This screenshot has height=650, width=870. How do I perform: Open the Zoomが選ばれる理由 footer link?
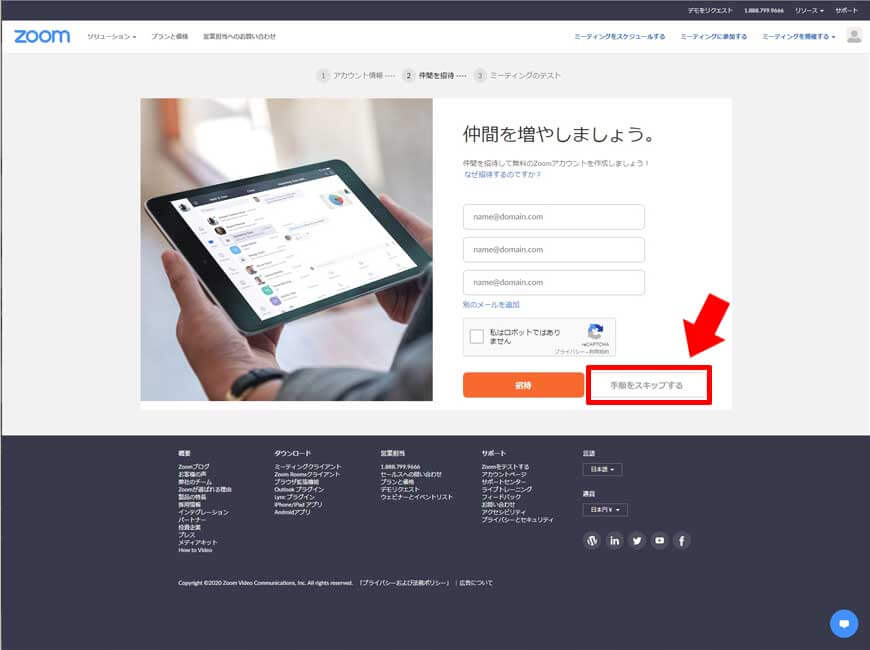pos(205,490)
